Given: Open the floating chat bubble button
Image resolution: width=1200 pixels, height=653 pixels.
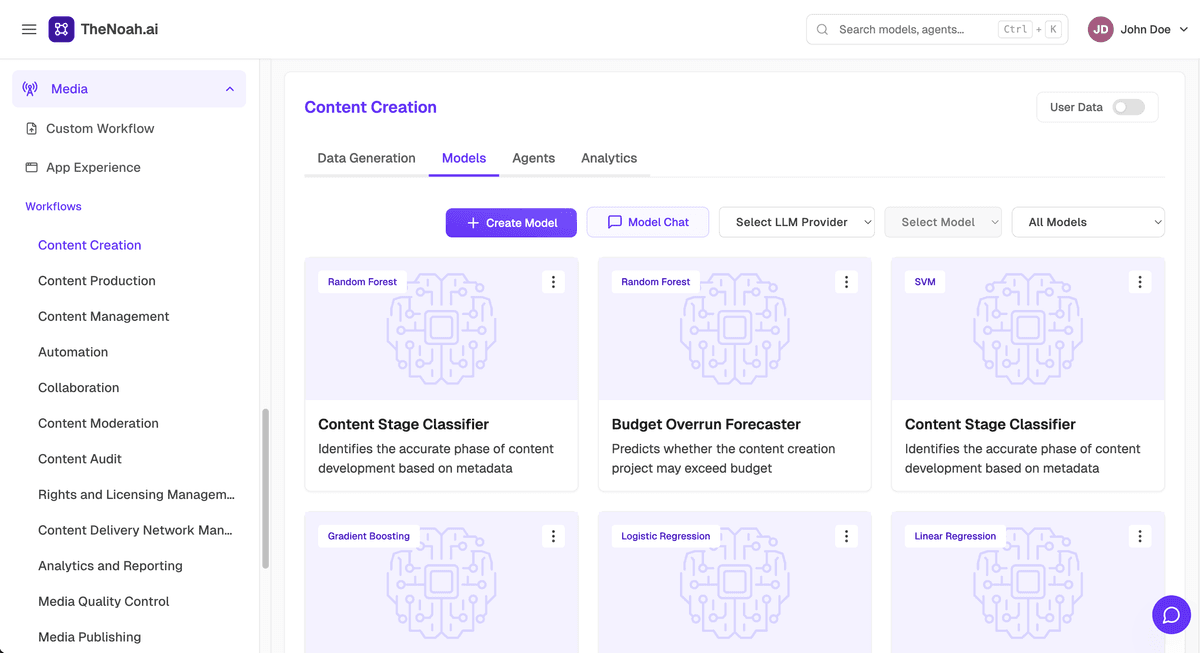Looking at the screenshot, I should [1171, 615].
